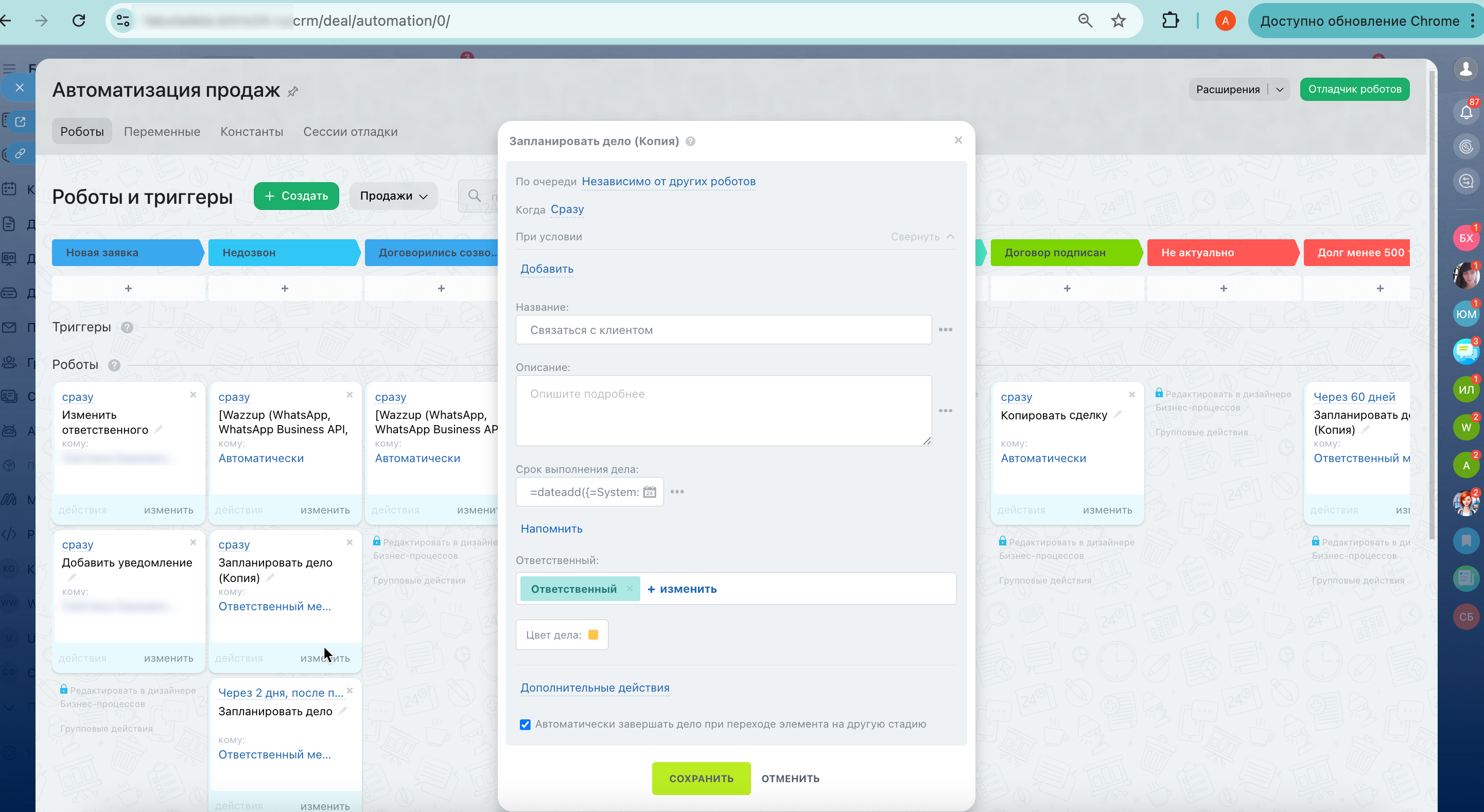Screen dimensions: 1484x812
Task: Click the help icon next to dialog title
Action: pos(690,141)
